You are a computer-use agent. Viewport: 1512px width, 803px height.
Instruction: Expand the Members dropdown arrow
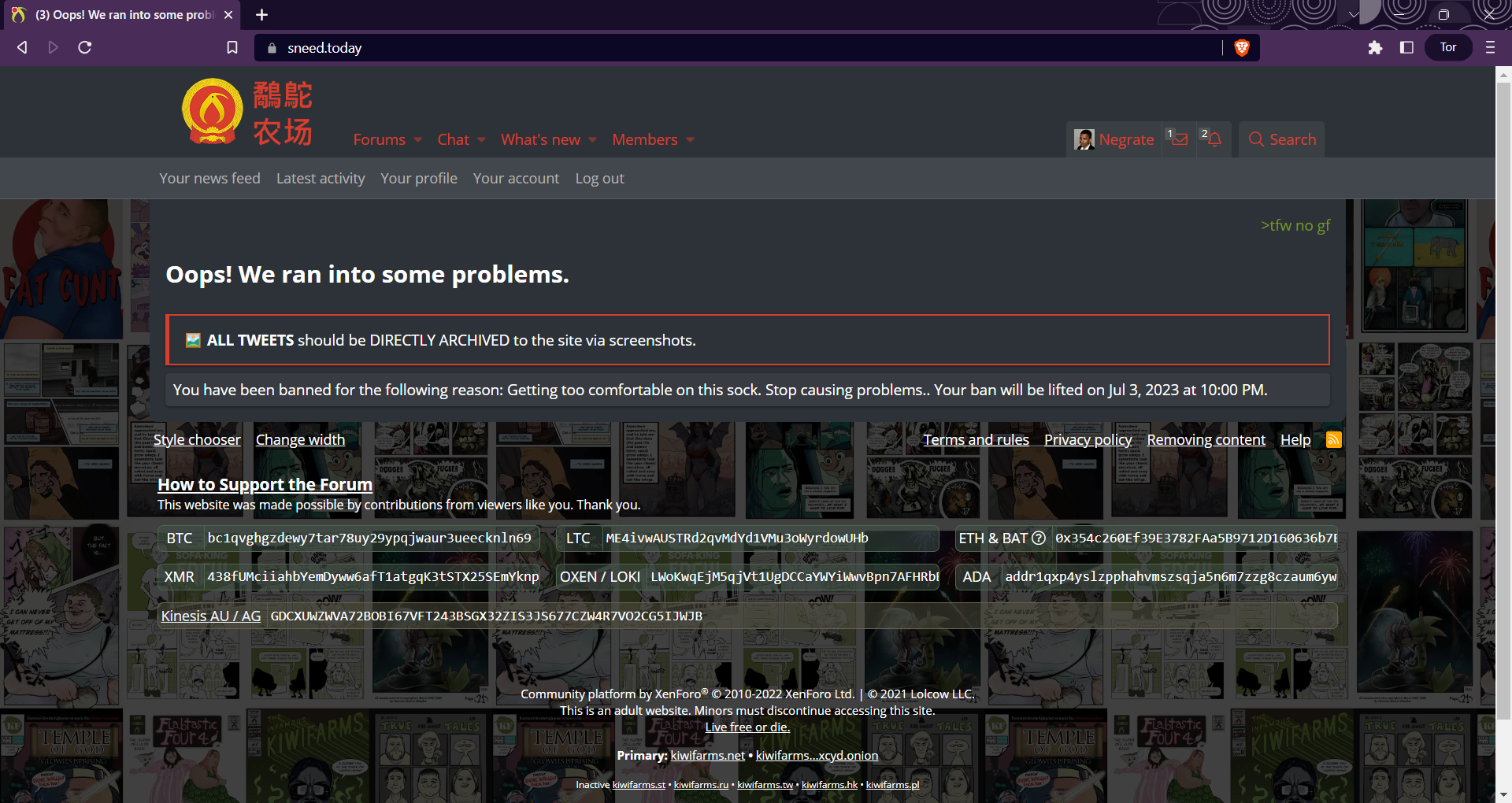tap(690, 140)
